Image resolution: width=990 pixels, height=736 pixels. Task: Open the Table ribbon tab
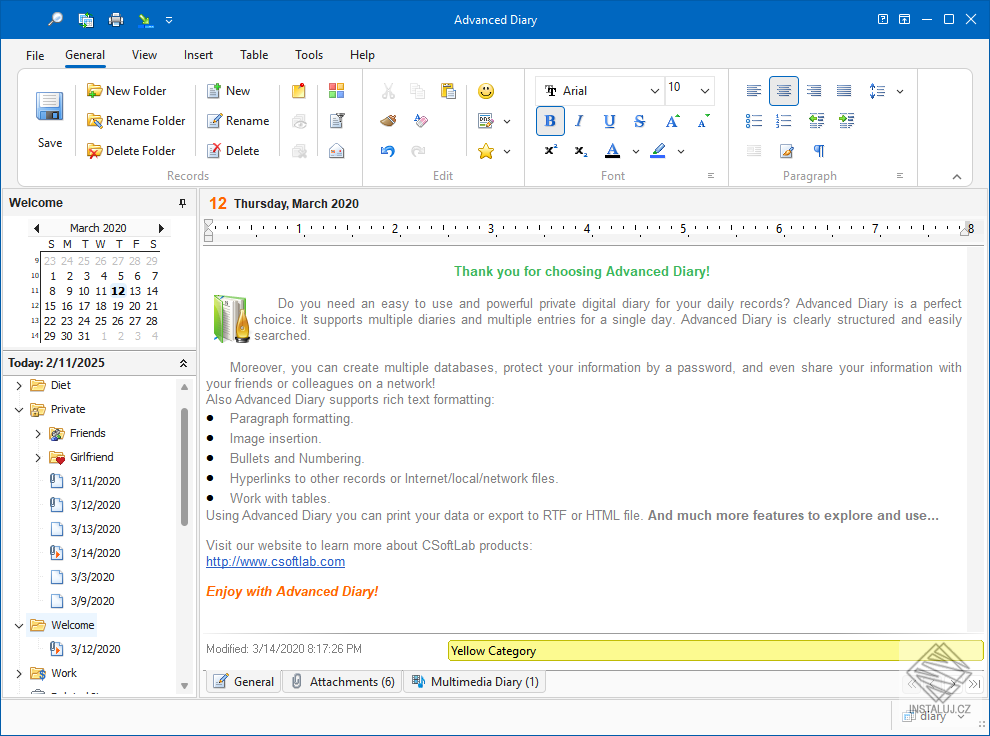254,55
